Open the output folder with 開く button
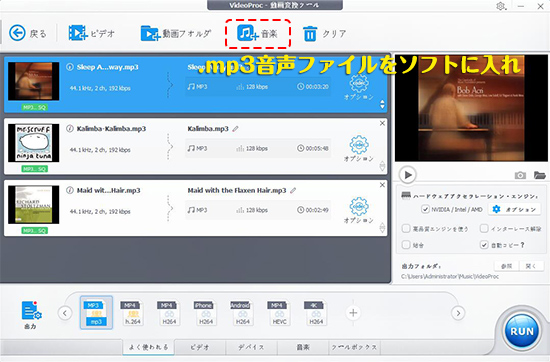The height and width of the screenshot is (362, 550). [x=531, y=266]
